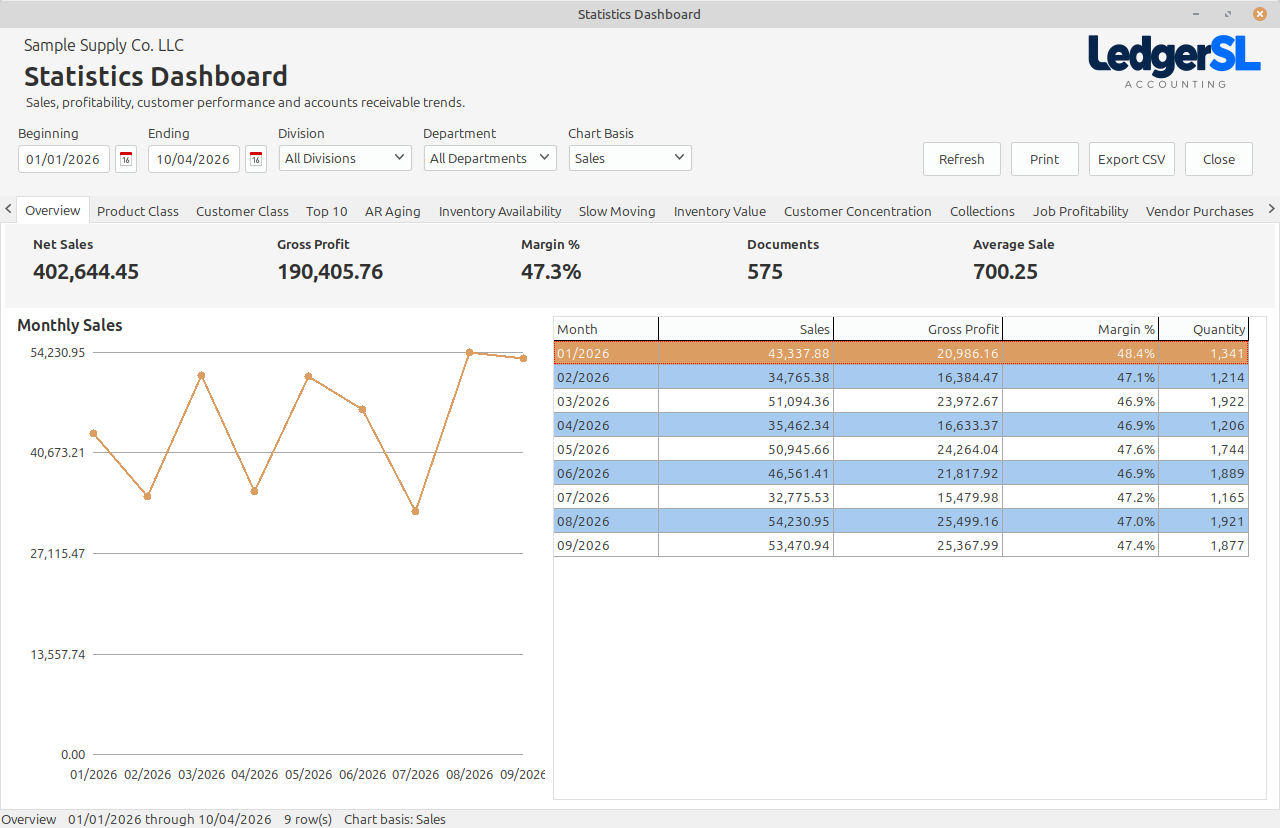Click the Print button

point(1045,159)
